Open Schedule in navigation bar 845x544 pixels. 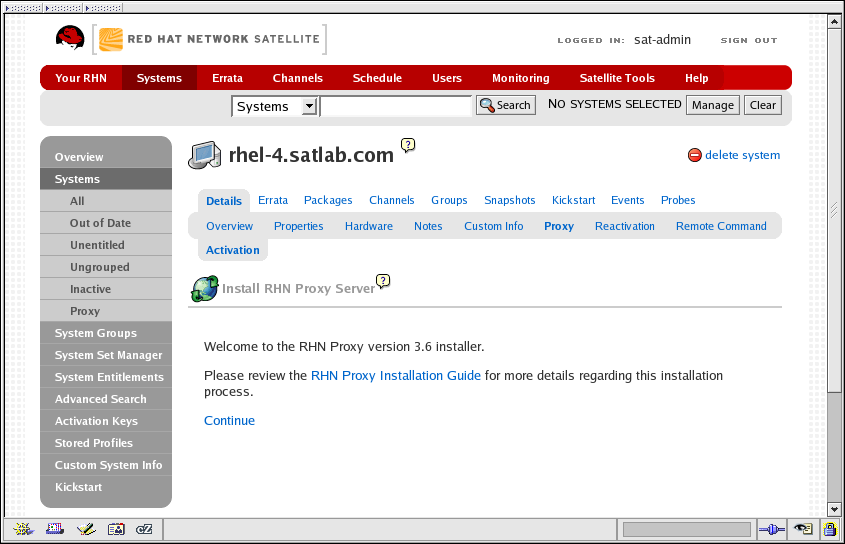pos(377,78)
